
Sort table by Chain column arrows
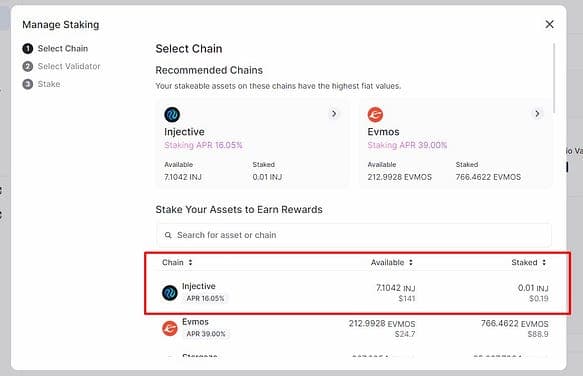(x=190, y=262)
